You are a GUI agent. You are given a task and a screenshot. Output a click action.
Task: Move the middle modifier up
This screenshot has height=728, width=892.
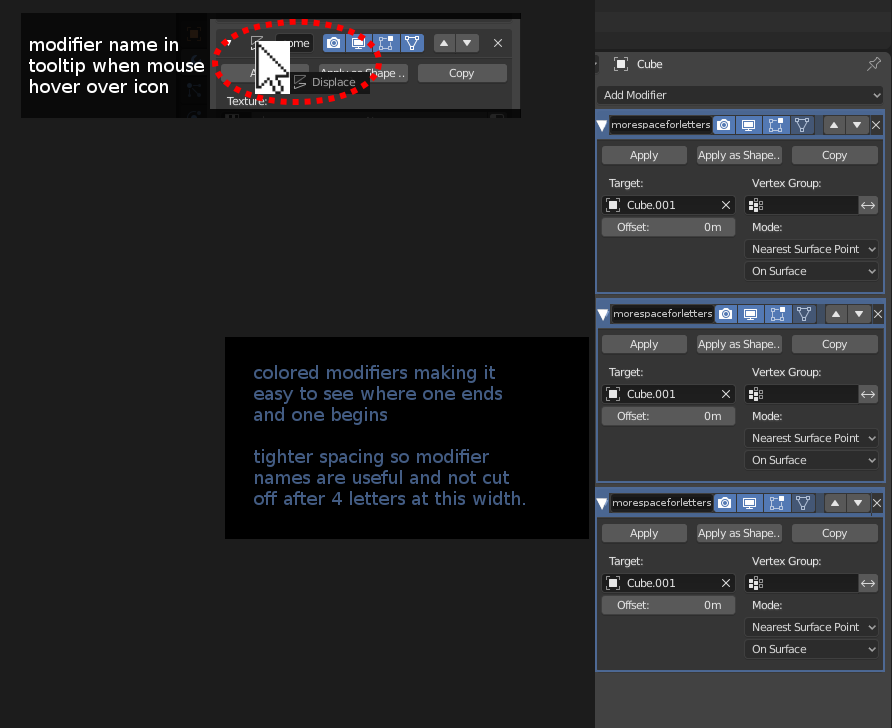[x=836, y=314]
